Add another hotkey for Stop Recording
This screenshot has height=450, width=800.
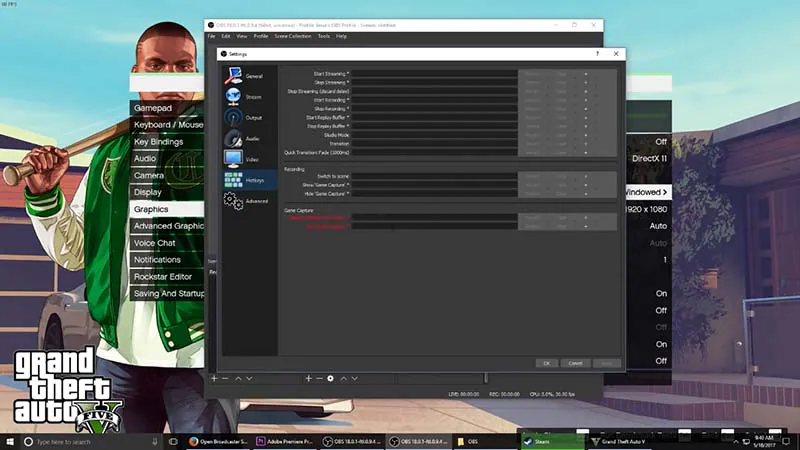586,109
